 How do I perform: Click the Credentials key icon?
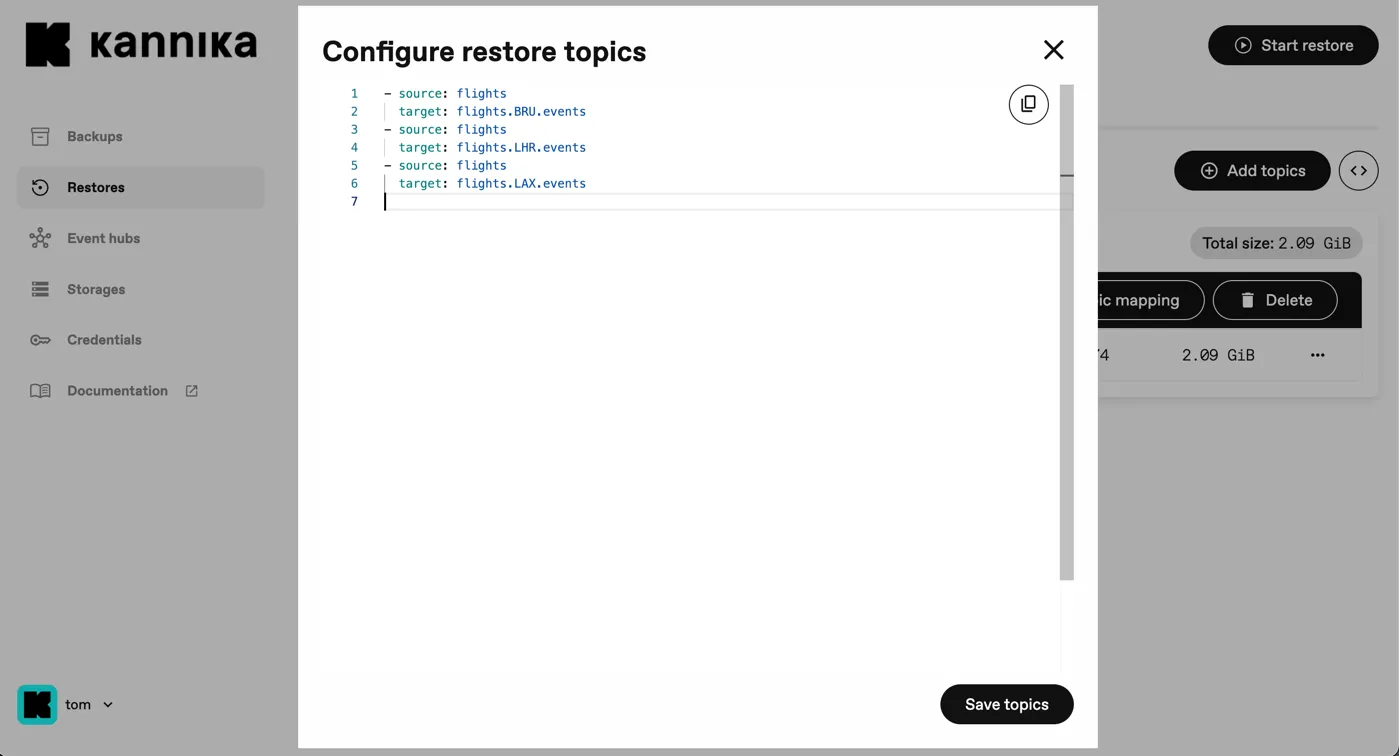[x=40, y=340]
